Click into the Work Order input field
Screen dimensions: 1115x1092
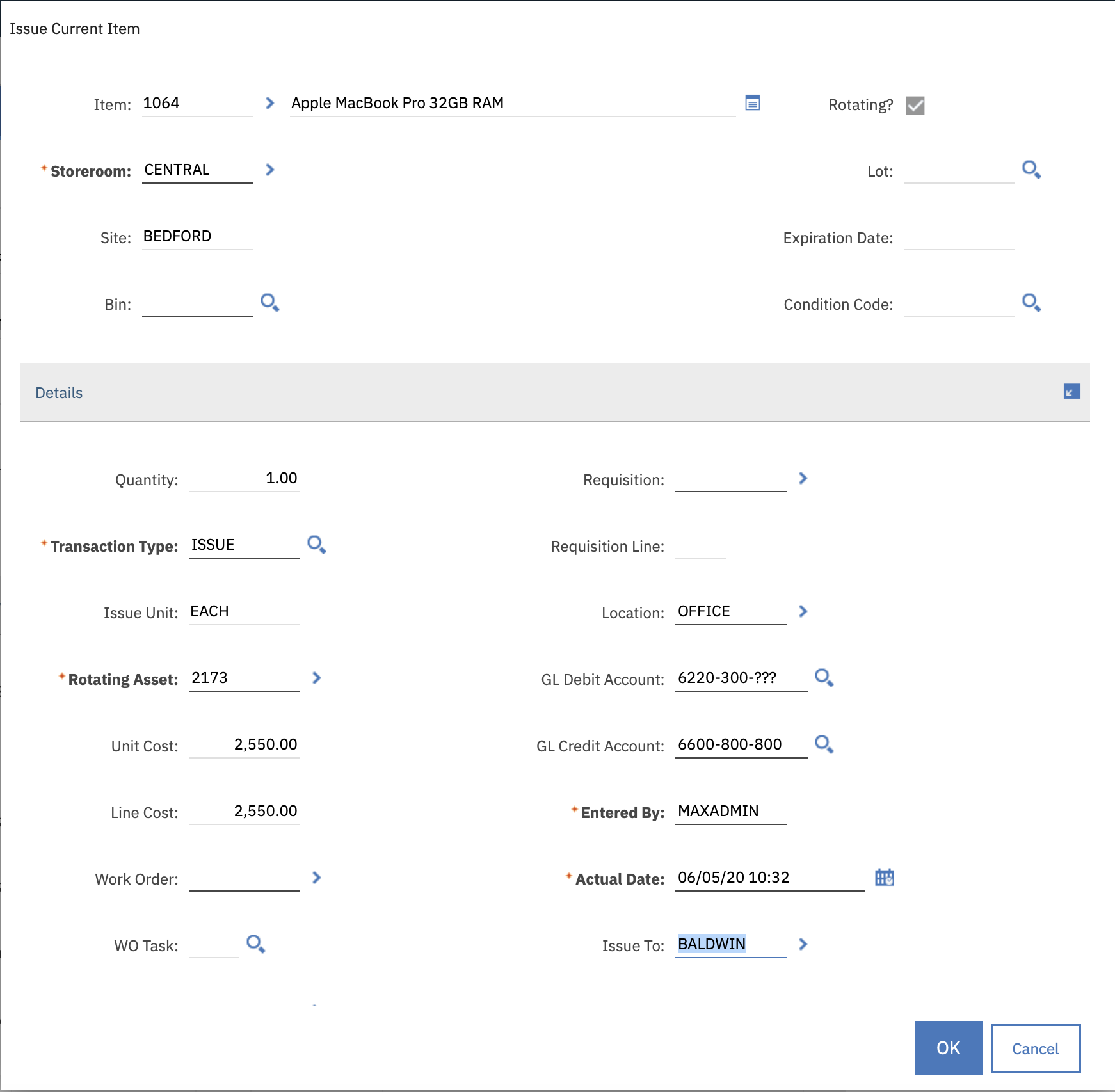pos(244,878)
